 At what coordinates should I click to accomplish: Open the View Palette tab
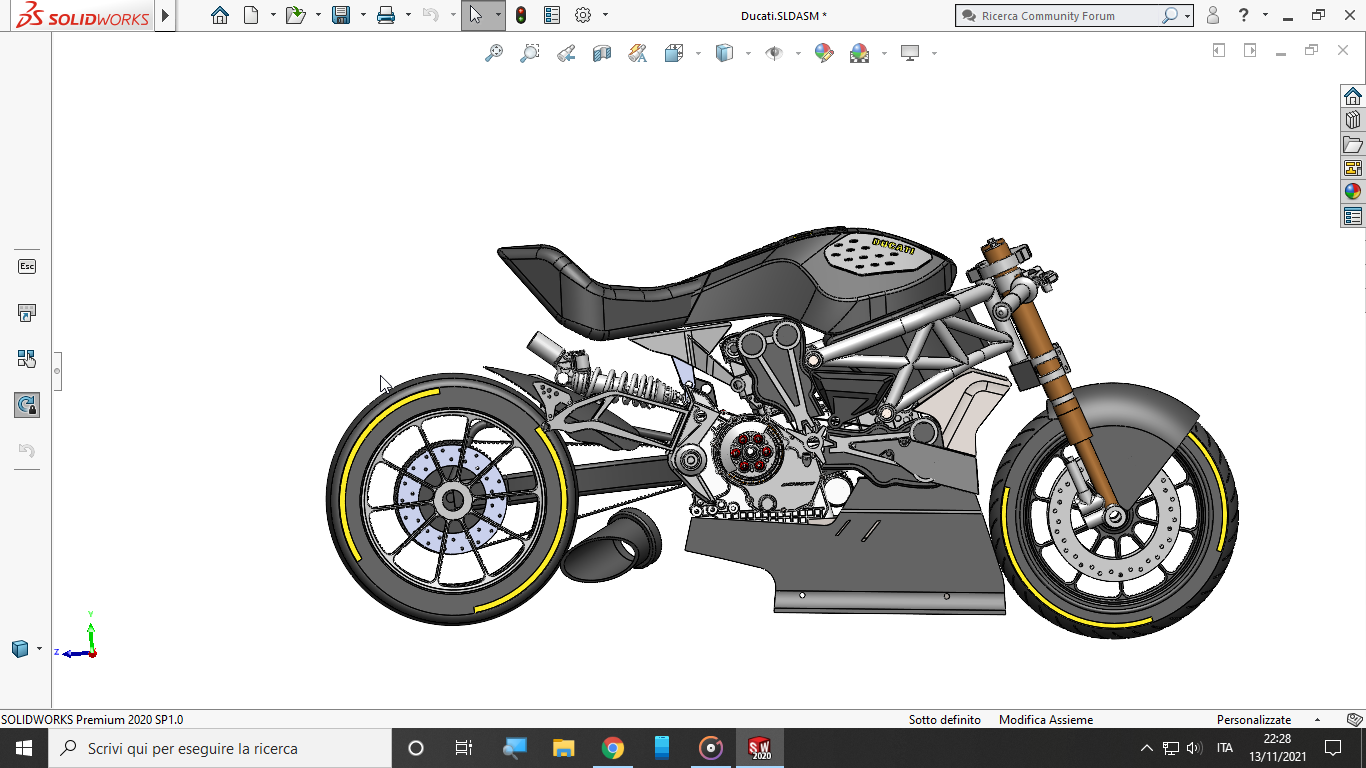(x=1353, y=168)
